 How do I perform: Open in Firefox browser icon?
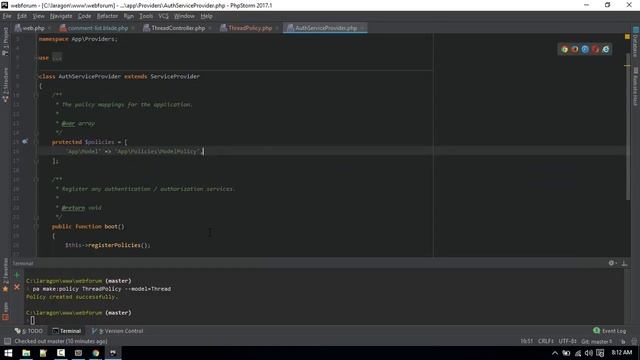[575, 49]
